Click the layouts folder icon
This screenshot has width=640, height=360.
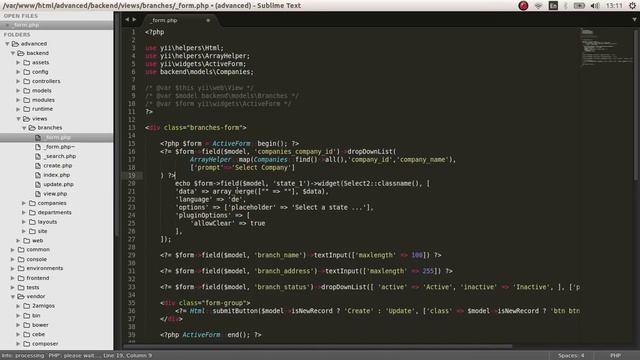(33, 222)
